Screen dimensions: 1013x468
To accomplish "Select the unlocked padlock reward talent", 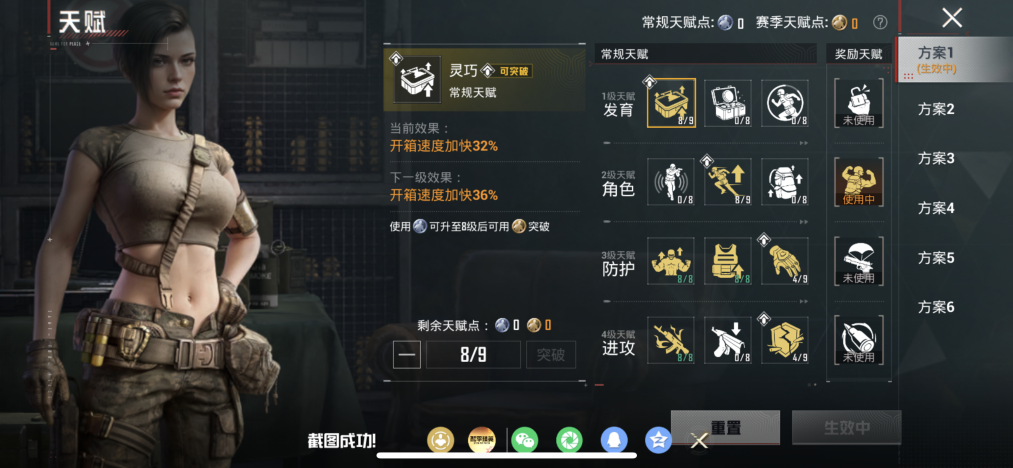I will pyautogui.click(x=859, y=103).
